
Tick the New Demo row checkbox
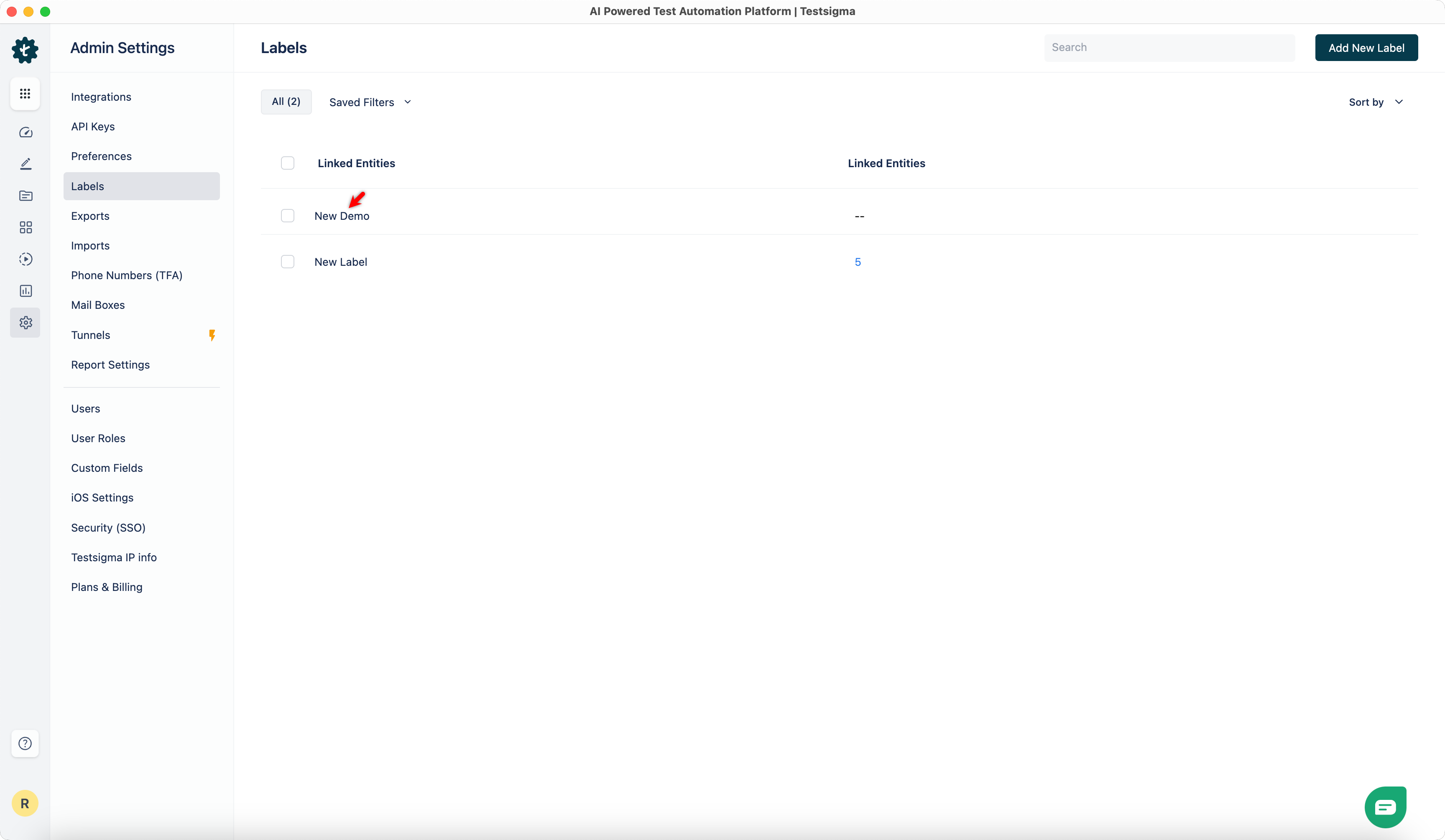287,216
